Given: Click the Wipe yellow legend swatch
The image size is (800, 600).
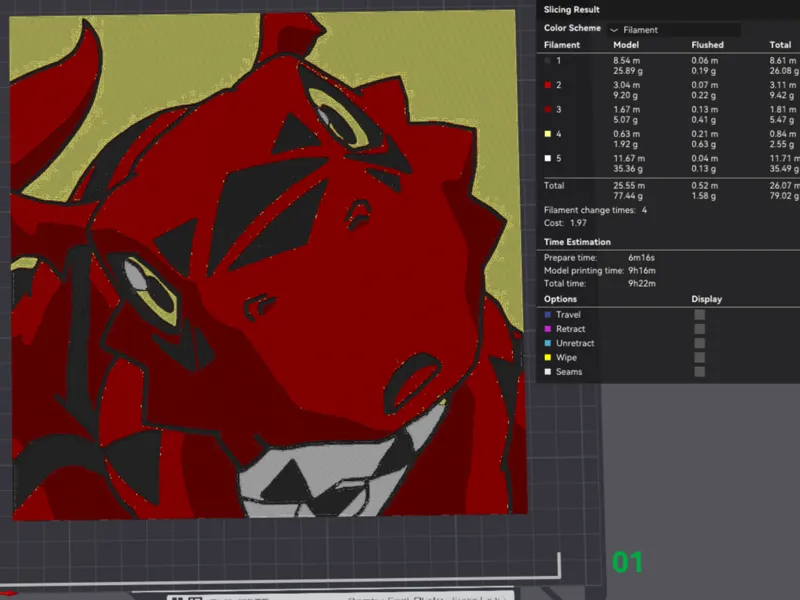Looking at the screenshot, I should 547,358.
